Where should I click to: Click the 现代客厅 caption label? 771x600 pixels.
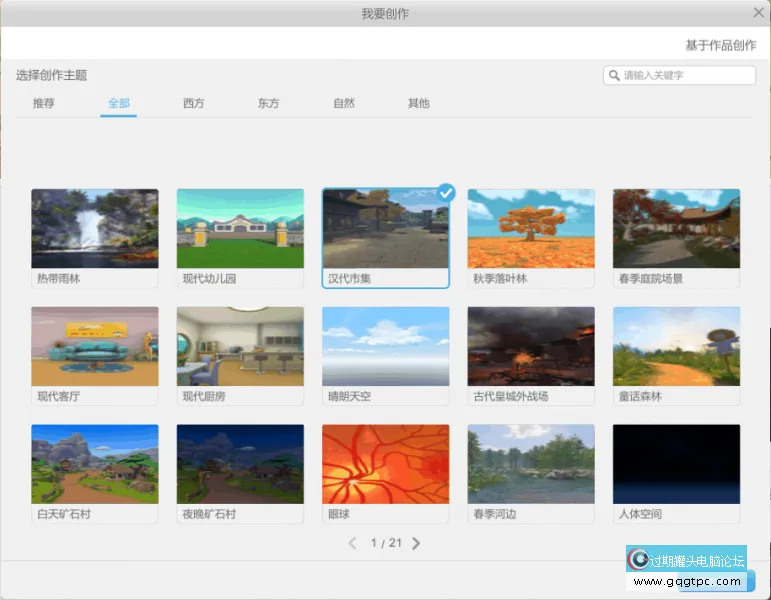[x=59, y=396]
